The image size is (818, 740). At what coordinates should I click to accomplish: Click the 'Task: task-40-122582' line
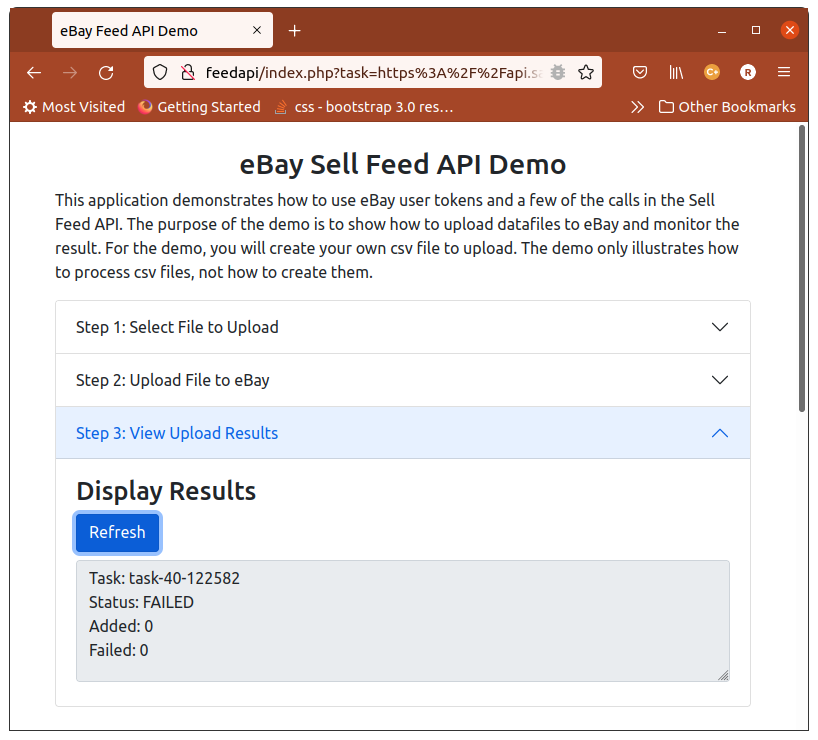coord(164,578)
